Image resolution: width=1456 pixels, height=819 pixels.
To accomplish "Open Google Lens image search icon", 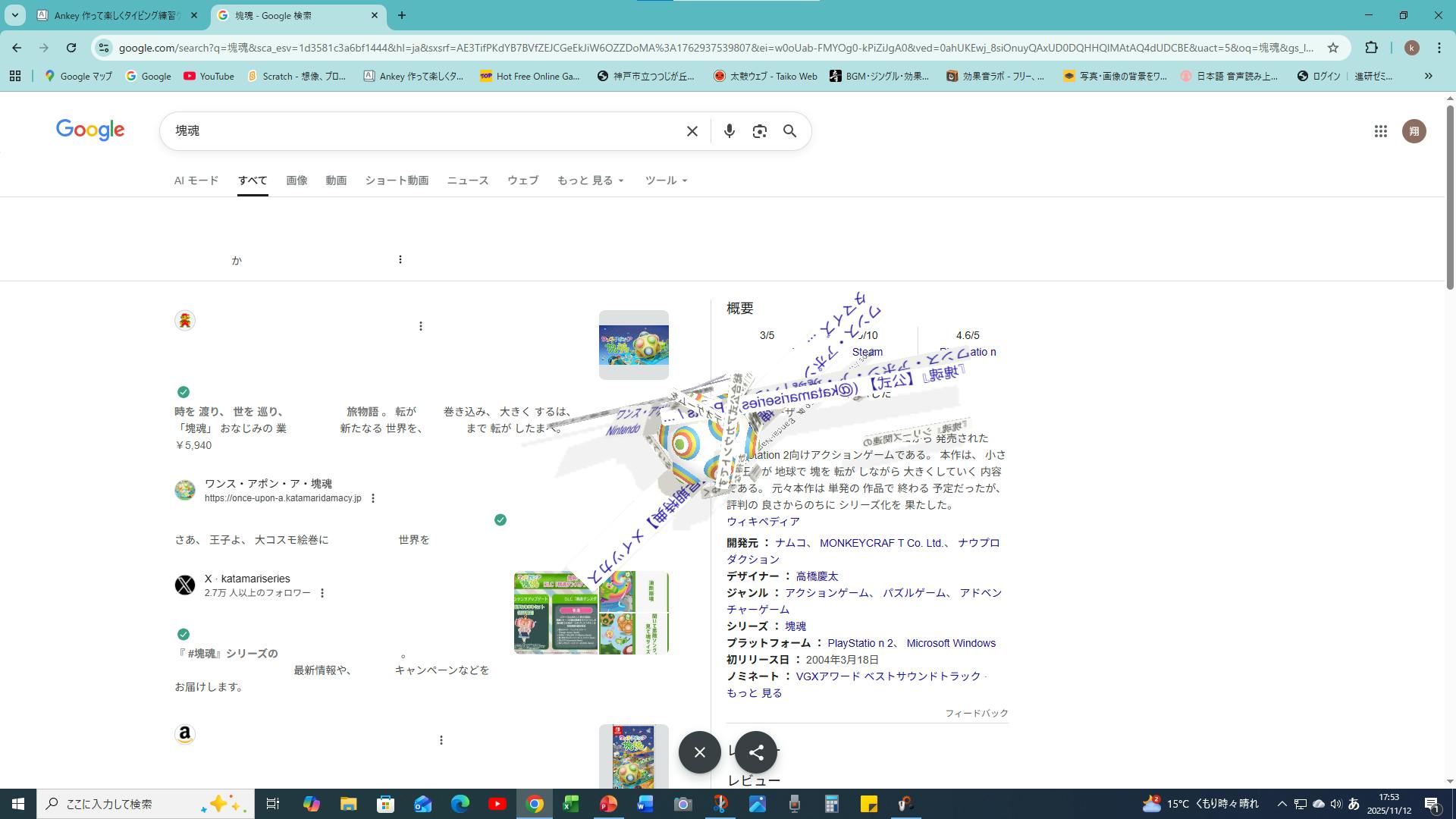I will pyautogui.click(x=759, y=131).
